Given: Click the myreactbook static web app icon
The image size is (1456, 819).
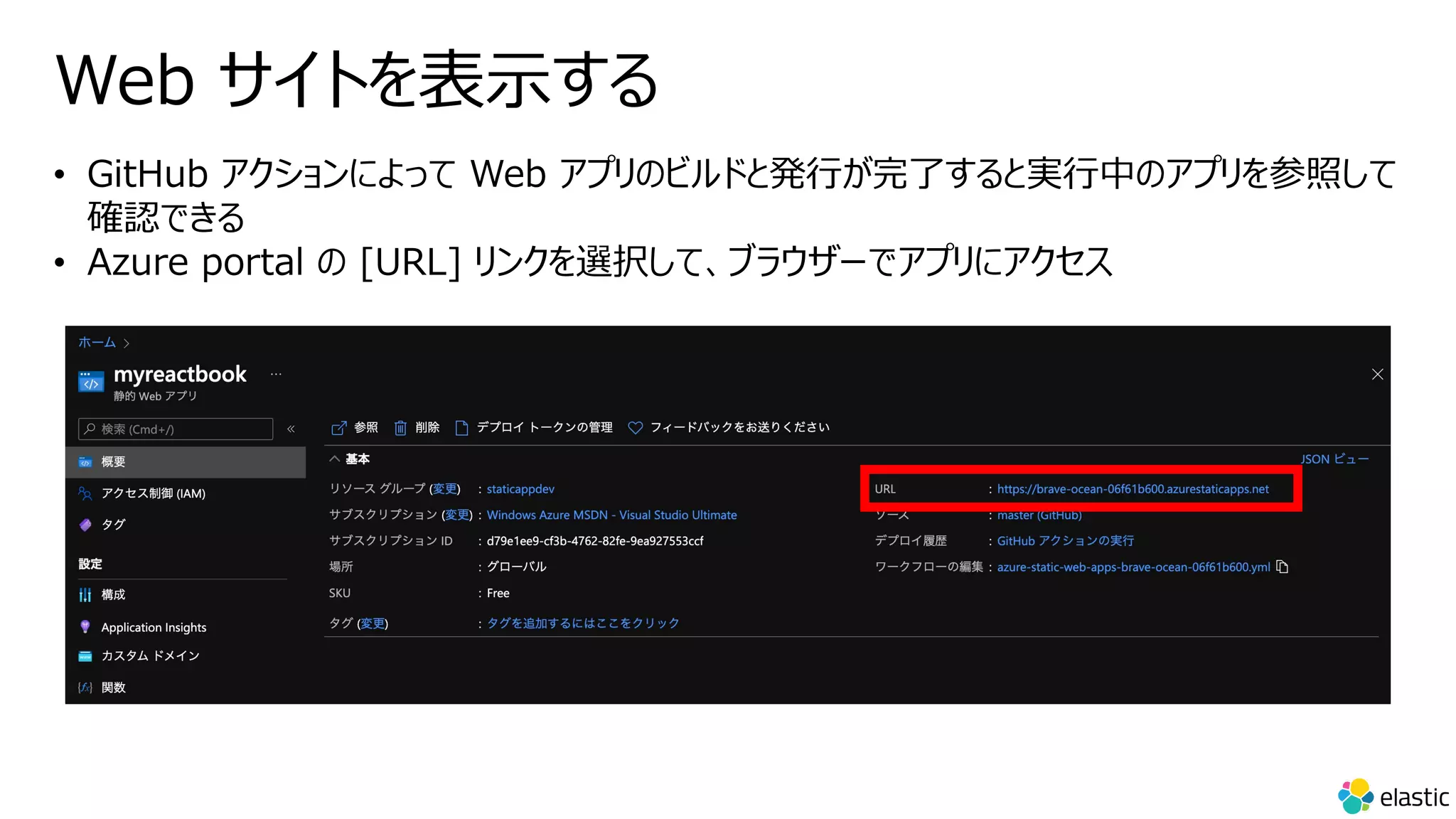Looking at the screenshot, I should (91, 382).
